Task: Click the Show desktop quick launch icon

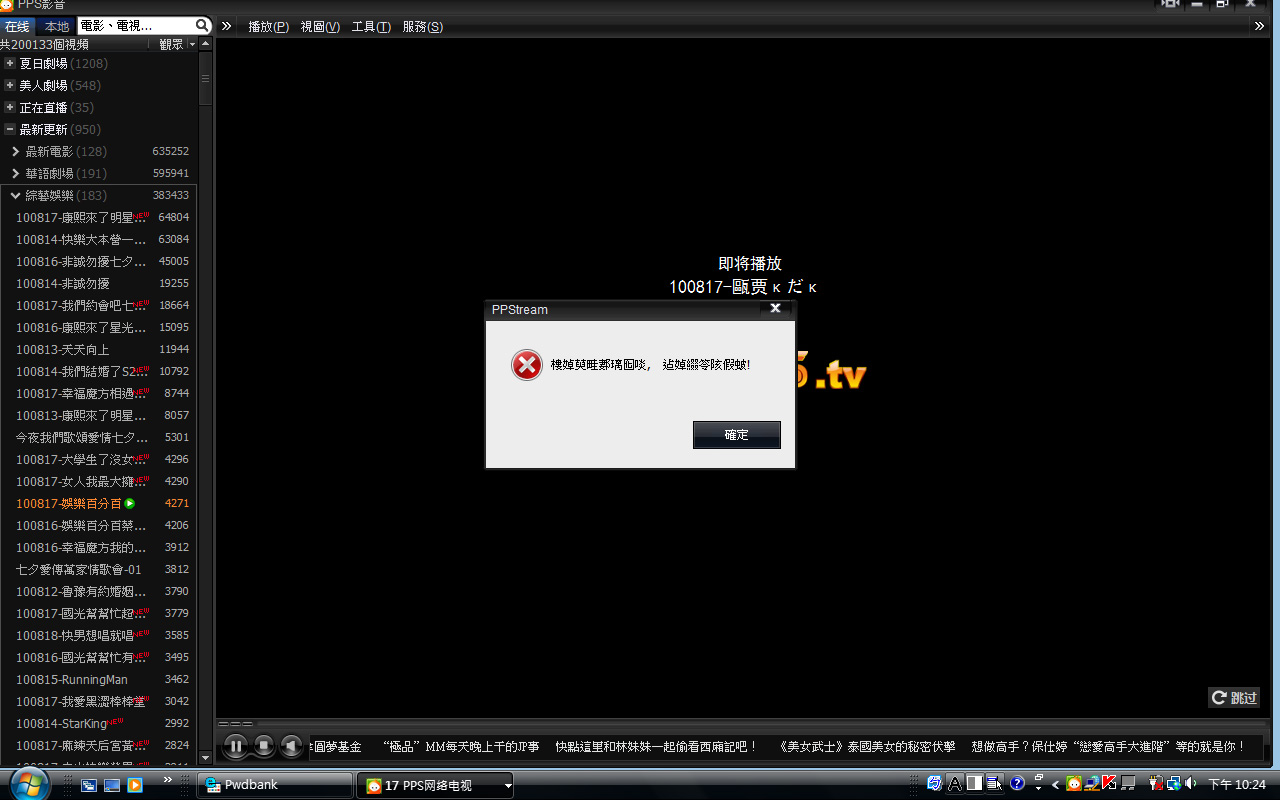Action: tap(112, 785)
